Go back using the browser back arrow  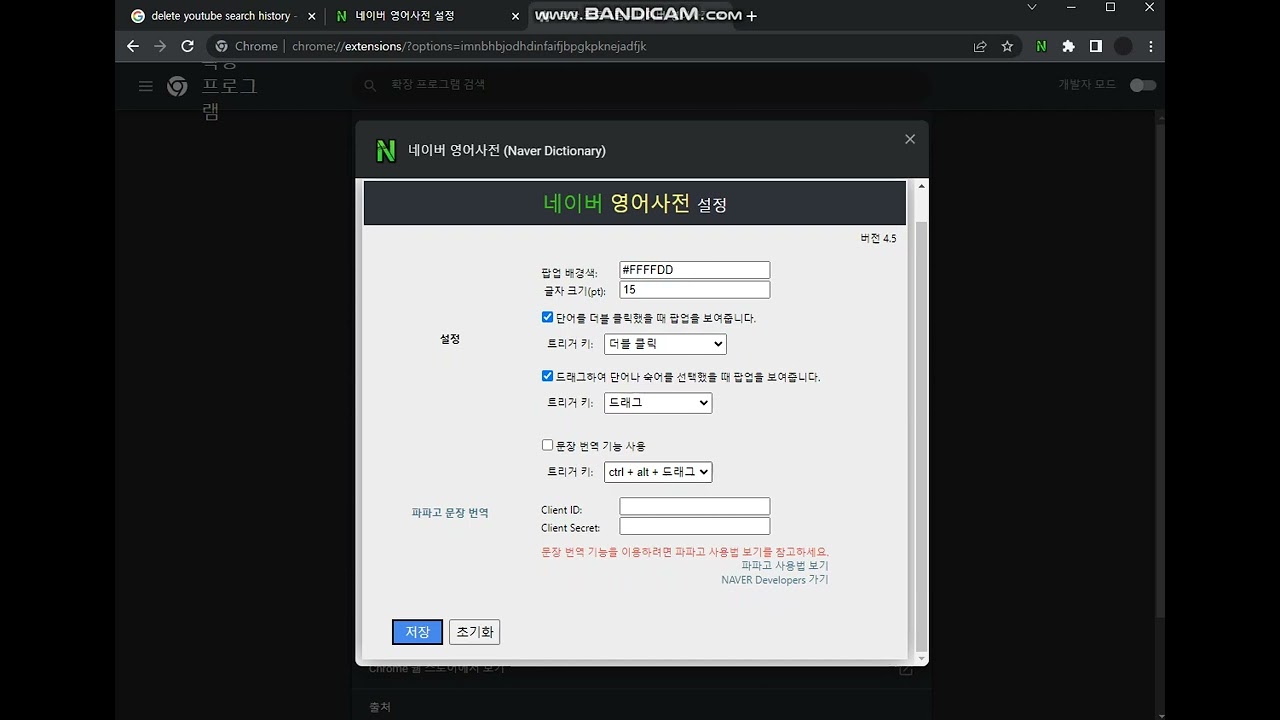point(133,46)
